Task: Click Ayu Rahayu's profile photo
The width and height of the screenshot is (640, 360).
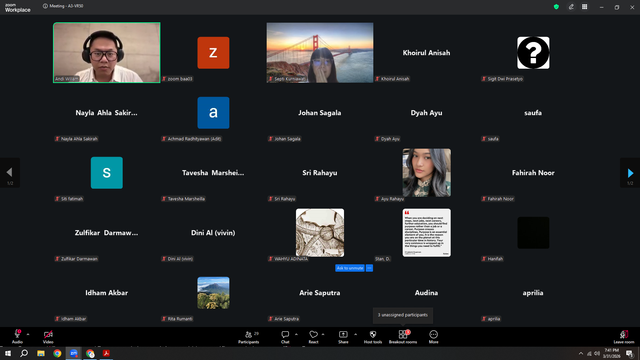Action: (427, 173)
